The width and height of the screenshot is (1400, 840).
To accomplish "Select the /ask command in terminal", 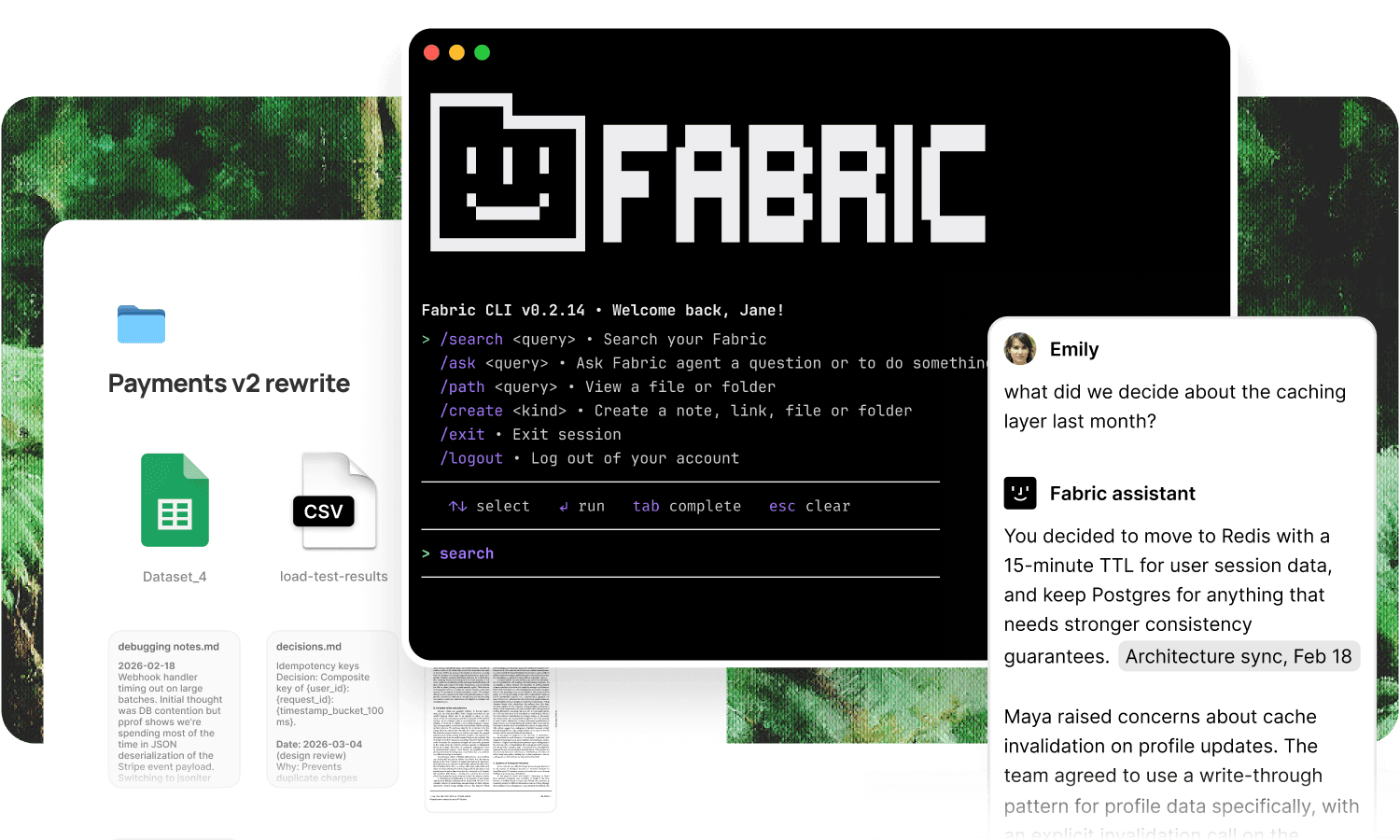I will coord(457,363).
